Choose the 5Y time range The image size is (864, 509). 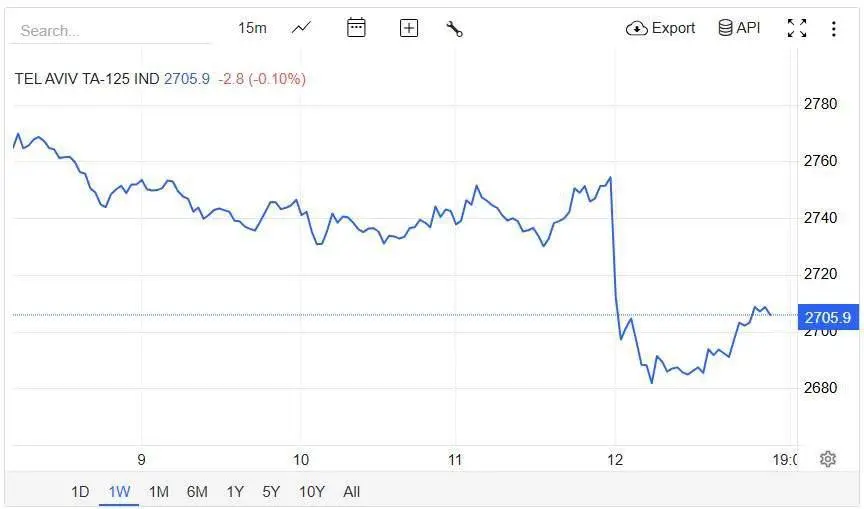tap(271, 491)
